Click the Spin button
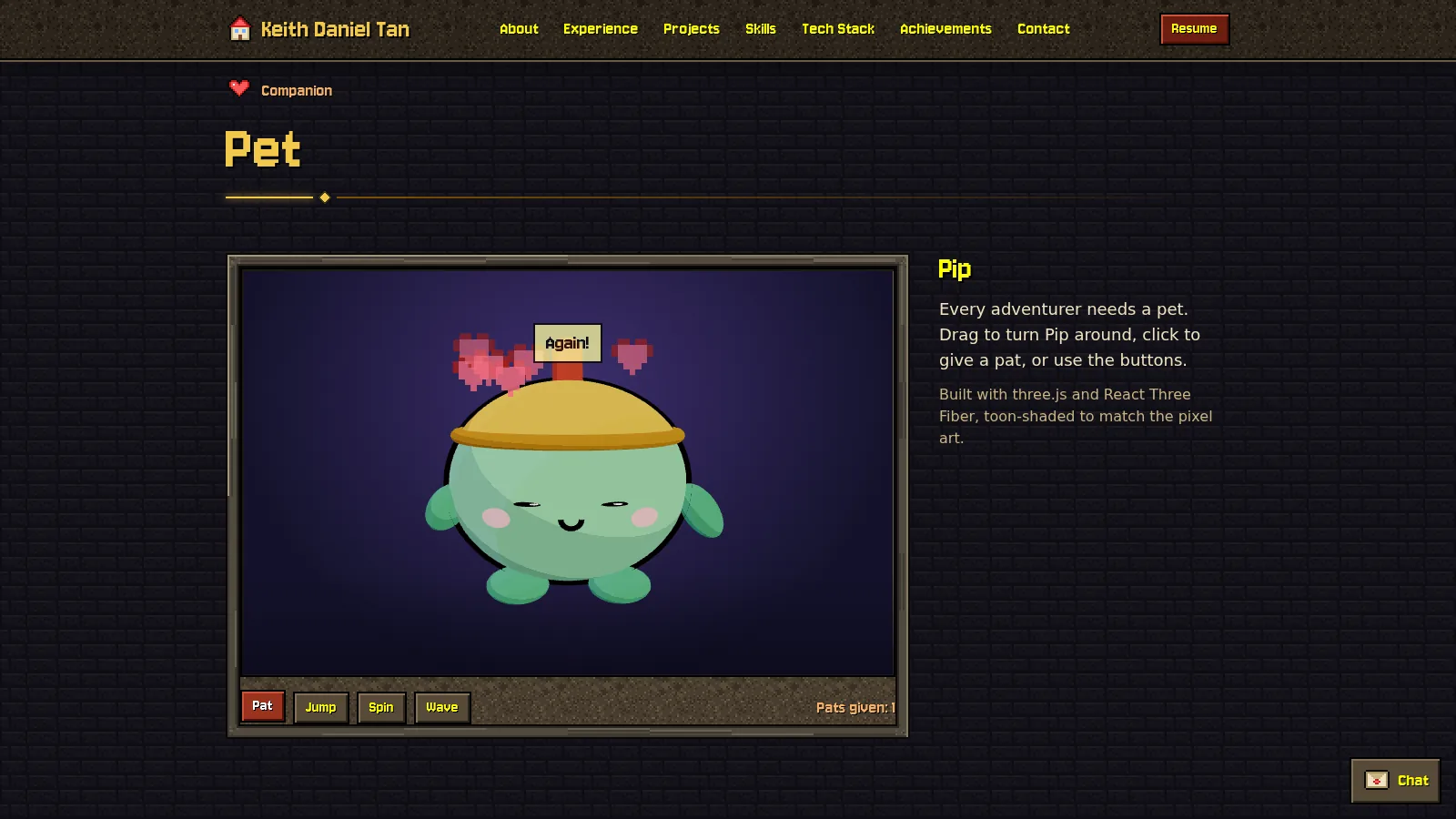 pyautogui.click(x=381, y=707)
